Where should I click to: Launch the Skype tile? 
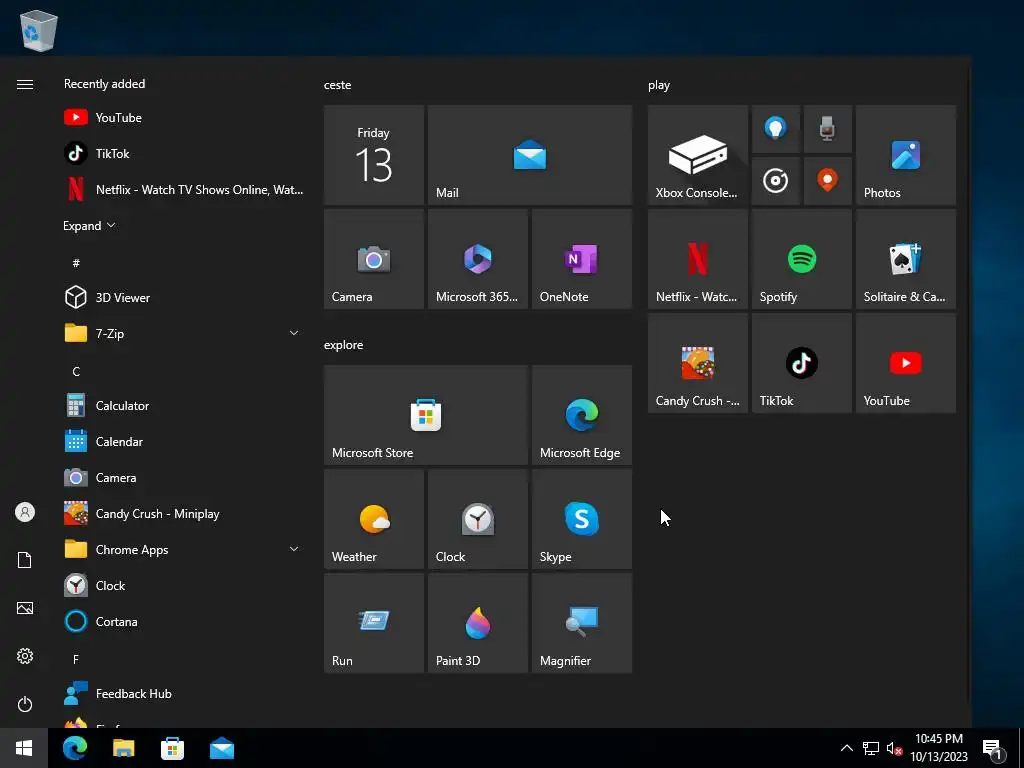pos(582,519)
